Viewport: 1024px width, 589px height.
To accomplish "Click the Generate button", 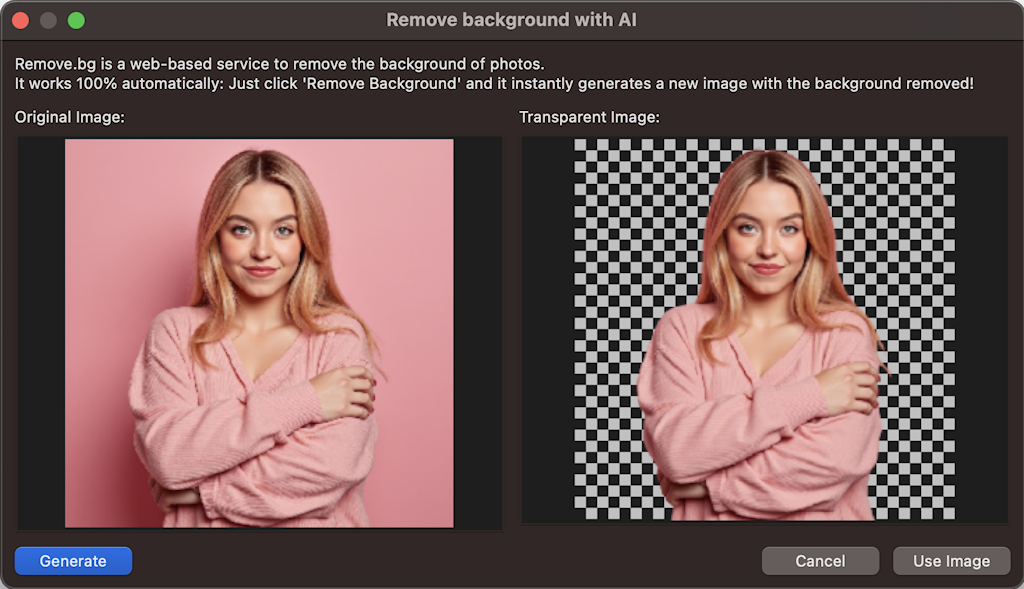I will (x=73, y=561).
